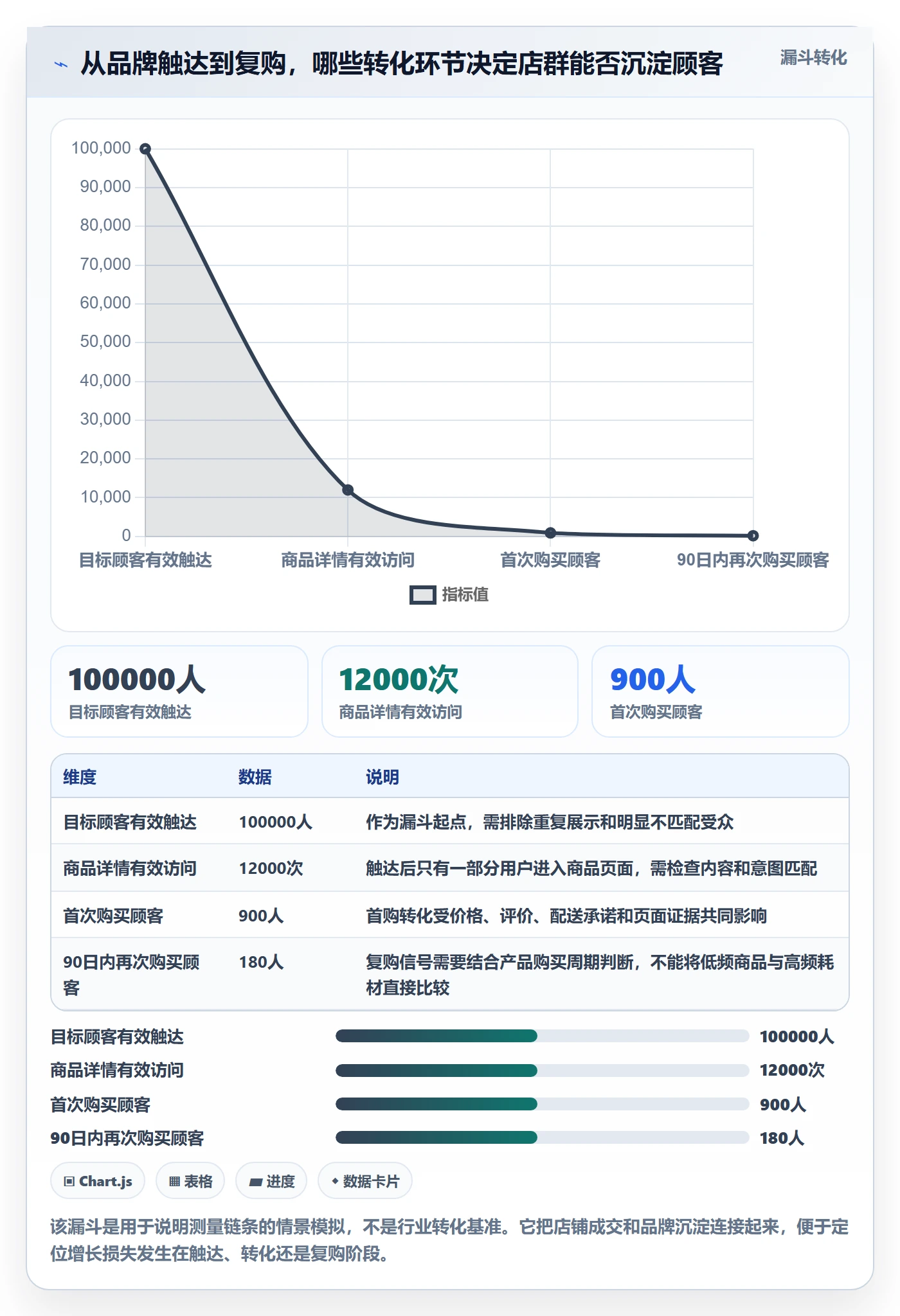The image size is (900, 1316).
Task: Select the 表格 chip
Action: pyautogui.click(x=190, y=1181)
